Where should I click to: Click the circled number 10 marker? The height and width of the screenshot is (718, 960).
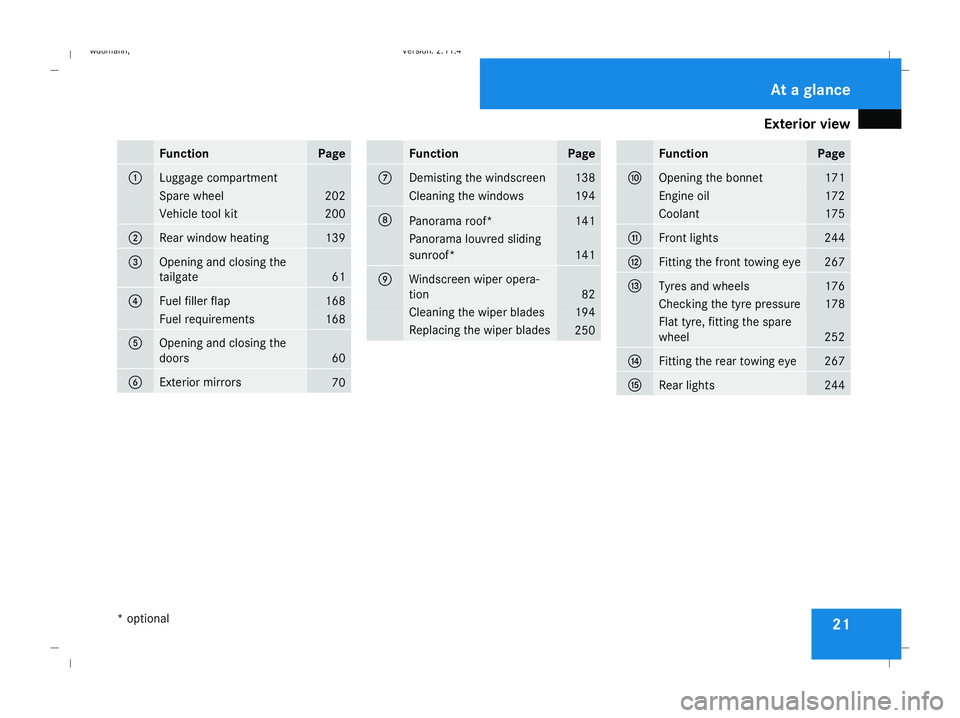[635, 178]
